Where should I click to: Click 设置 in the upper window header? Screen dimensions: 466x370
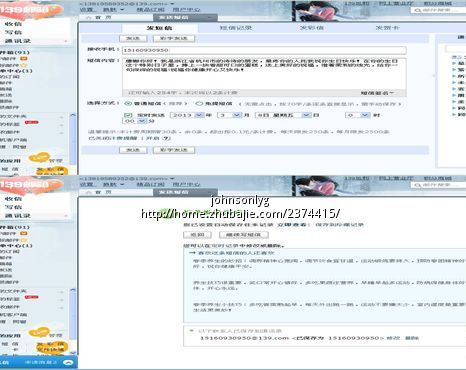[x=87, y=10]
